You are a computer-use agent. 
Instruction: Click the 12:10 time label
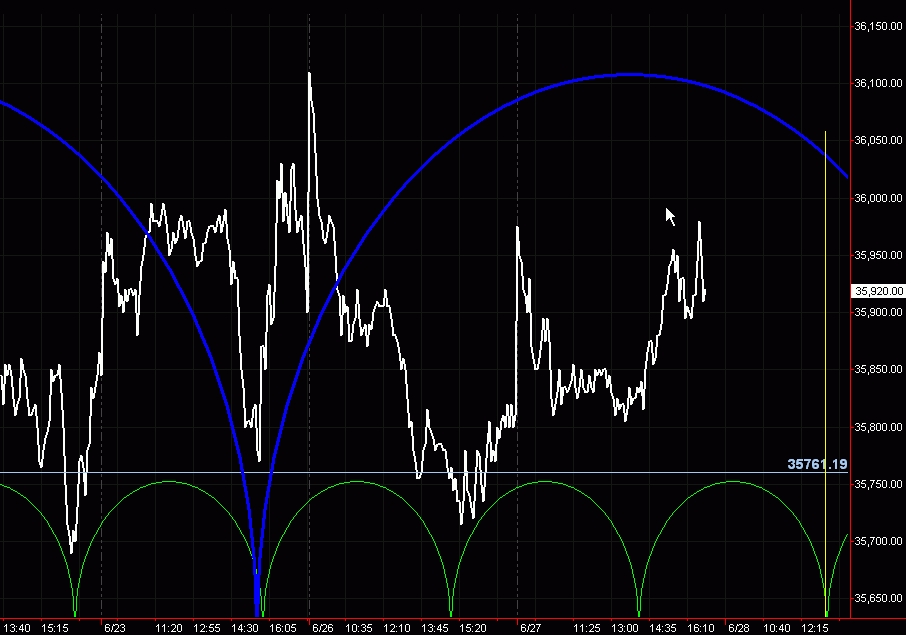[x=397, y=628]
